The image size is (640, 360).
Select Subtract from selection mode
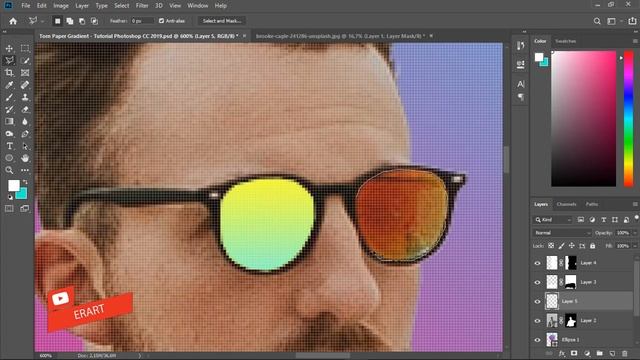click(82, 21)
